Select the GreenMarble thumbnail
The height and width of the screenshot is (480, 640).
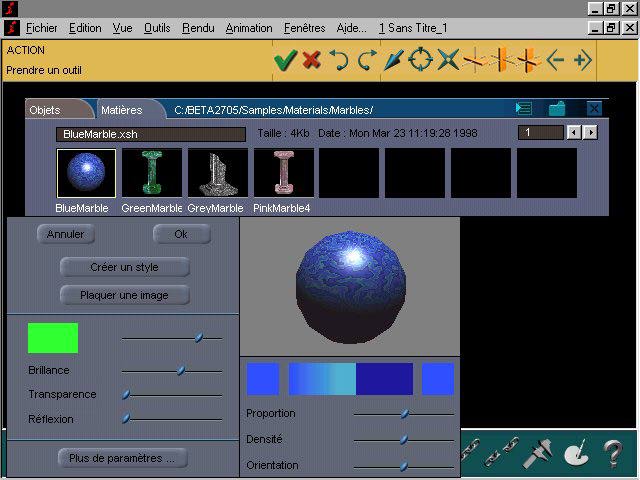point(152,173)
